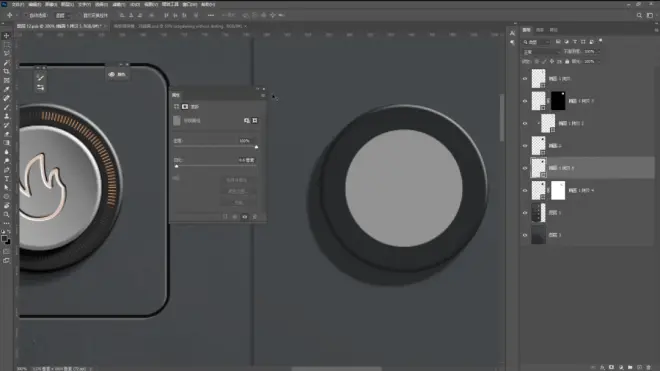Toggle mask visibility eye in Properties panel
This screenshot has height=371, width=660.
245,217
